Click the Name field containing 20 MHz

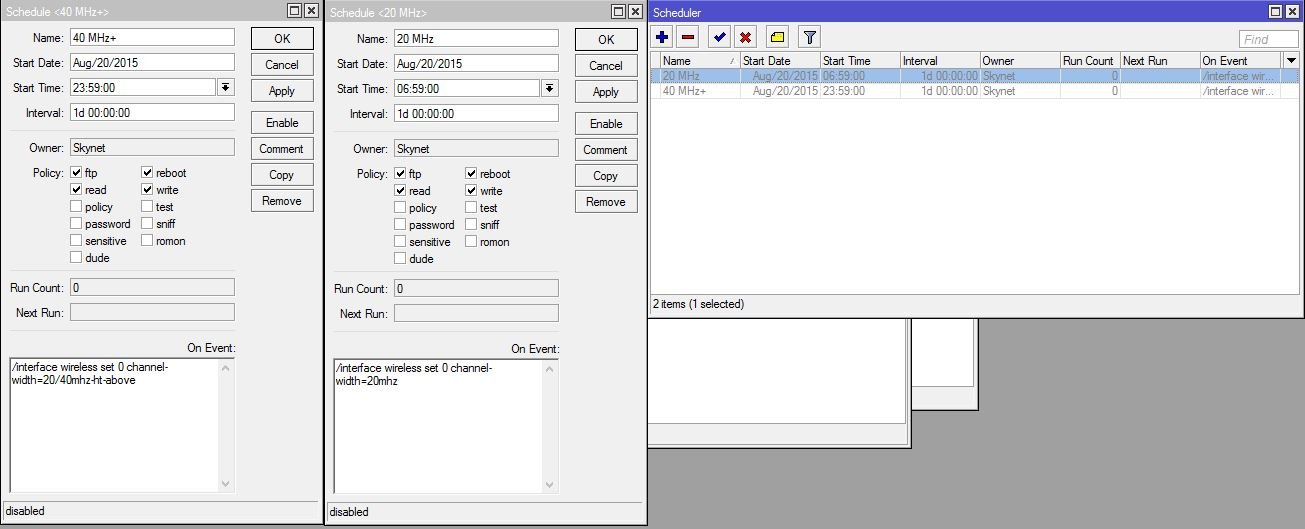pos(476,38)
